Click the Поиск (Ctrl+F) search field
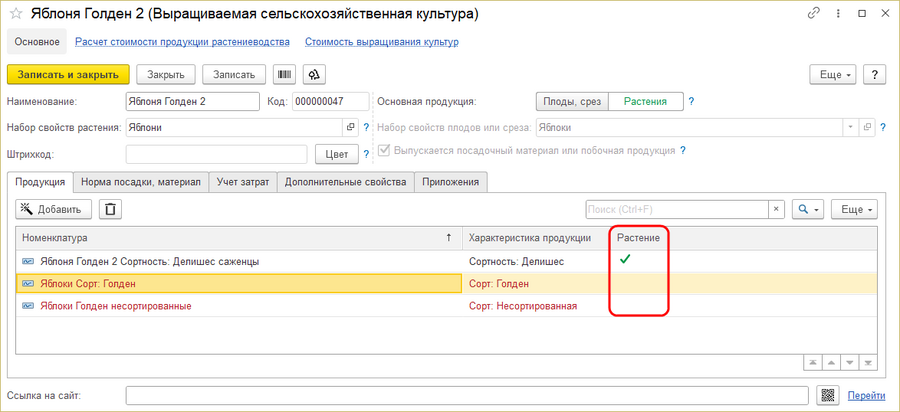 click(677, 209)
